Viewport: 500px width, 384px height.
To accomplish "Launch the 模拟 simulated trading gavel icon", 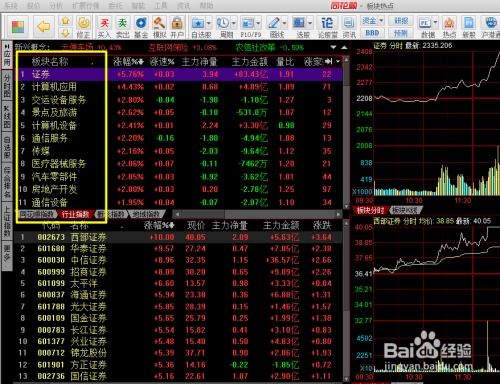I will pos(159,27).
